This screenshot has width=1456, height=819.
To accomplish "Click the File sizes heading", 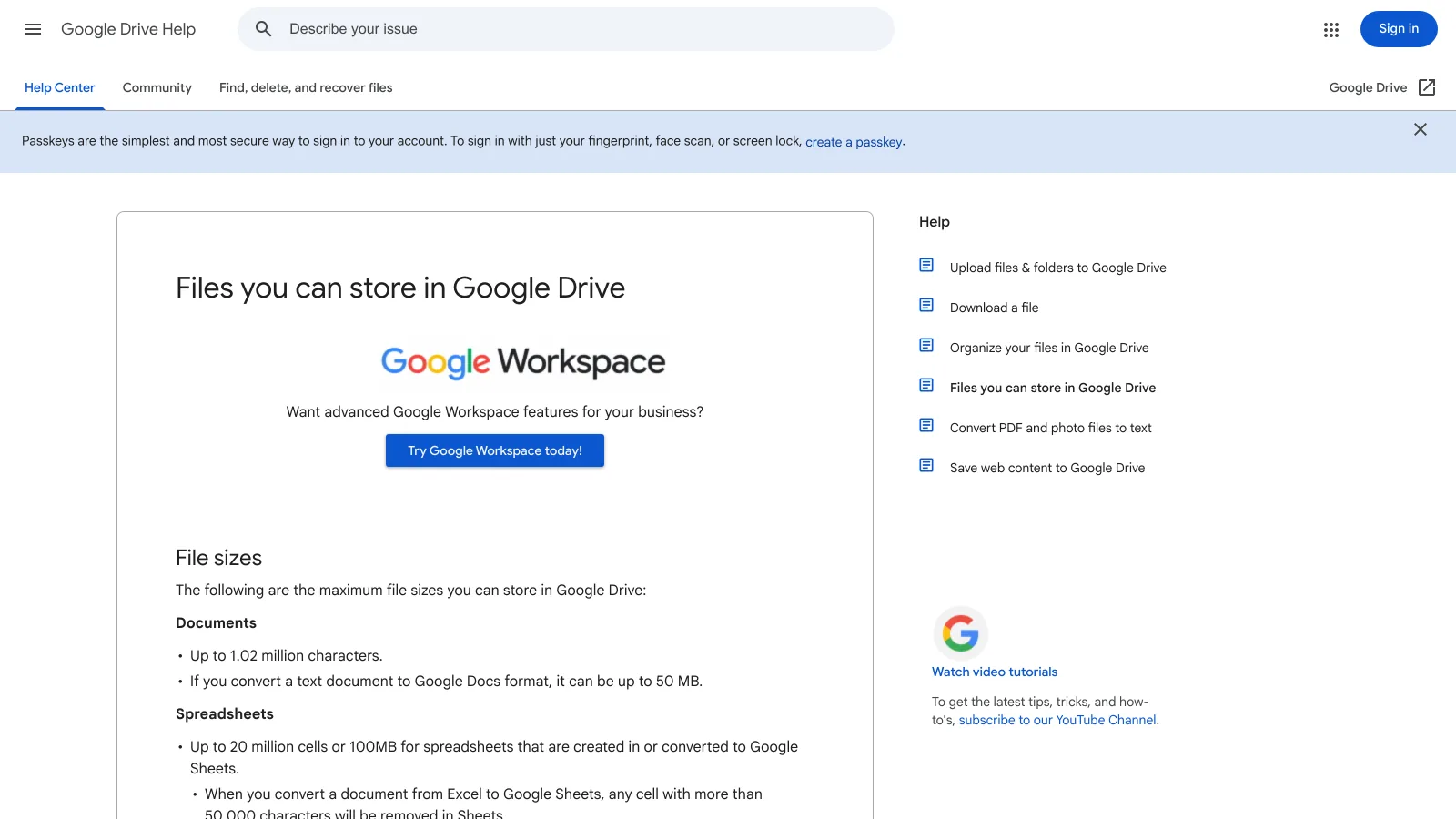I will click(218, 558).
